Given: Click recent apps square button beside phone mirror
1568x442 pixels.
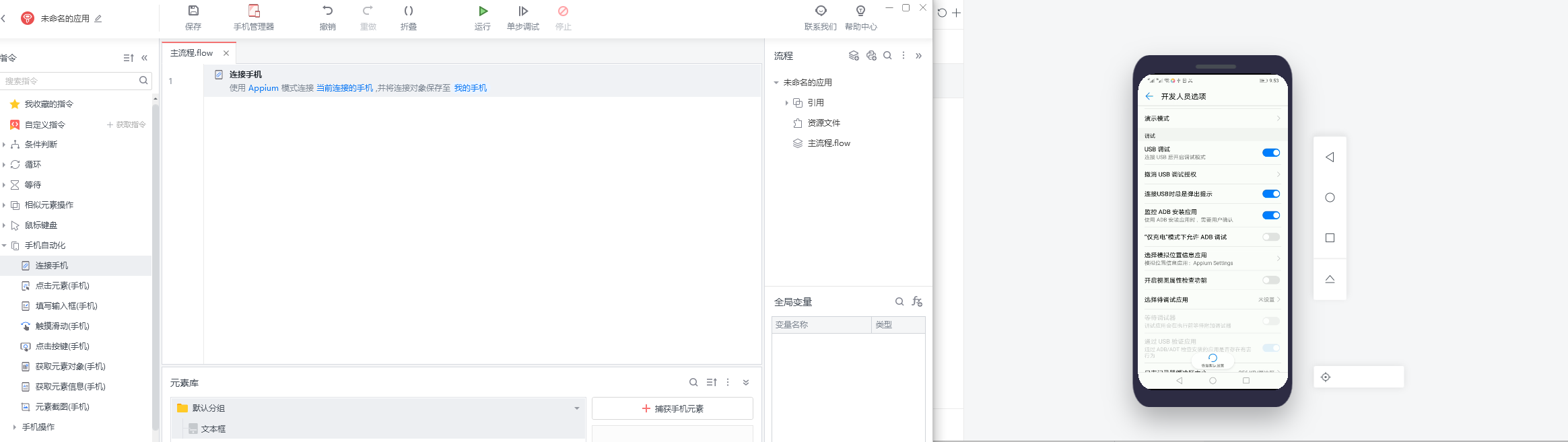Looking at the screenshot, I should [1330, 237].
